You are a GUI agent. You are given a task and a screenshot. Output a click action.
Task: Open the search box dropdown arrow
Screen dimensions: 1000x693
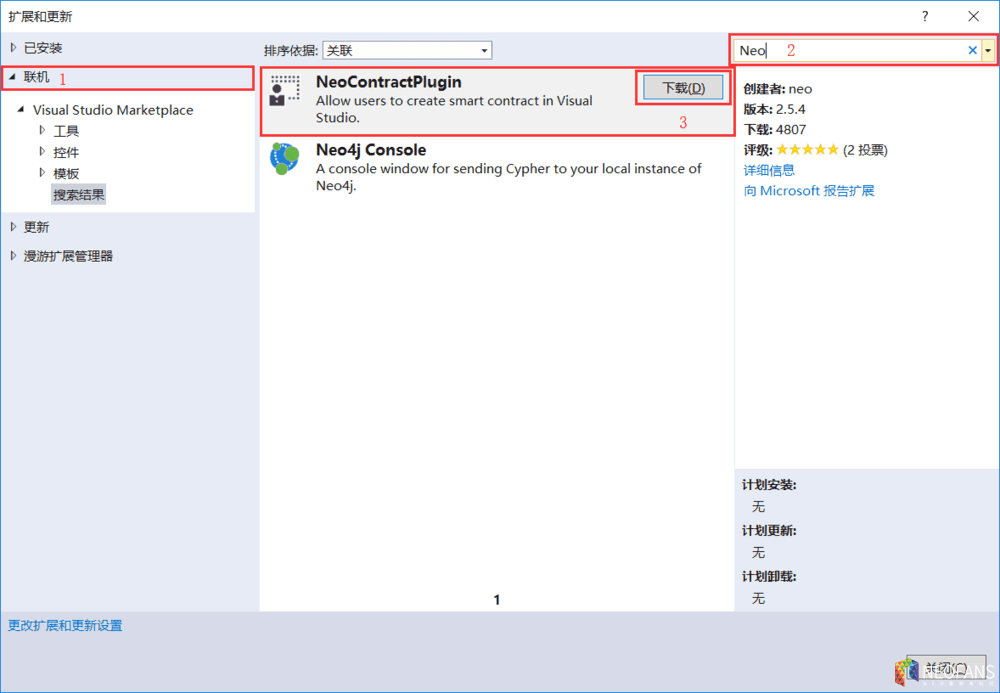(x=989, y=50)
